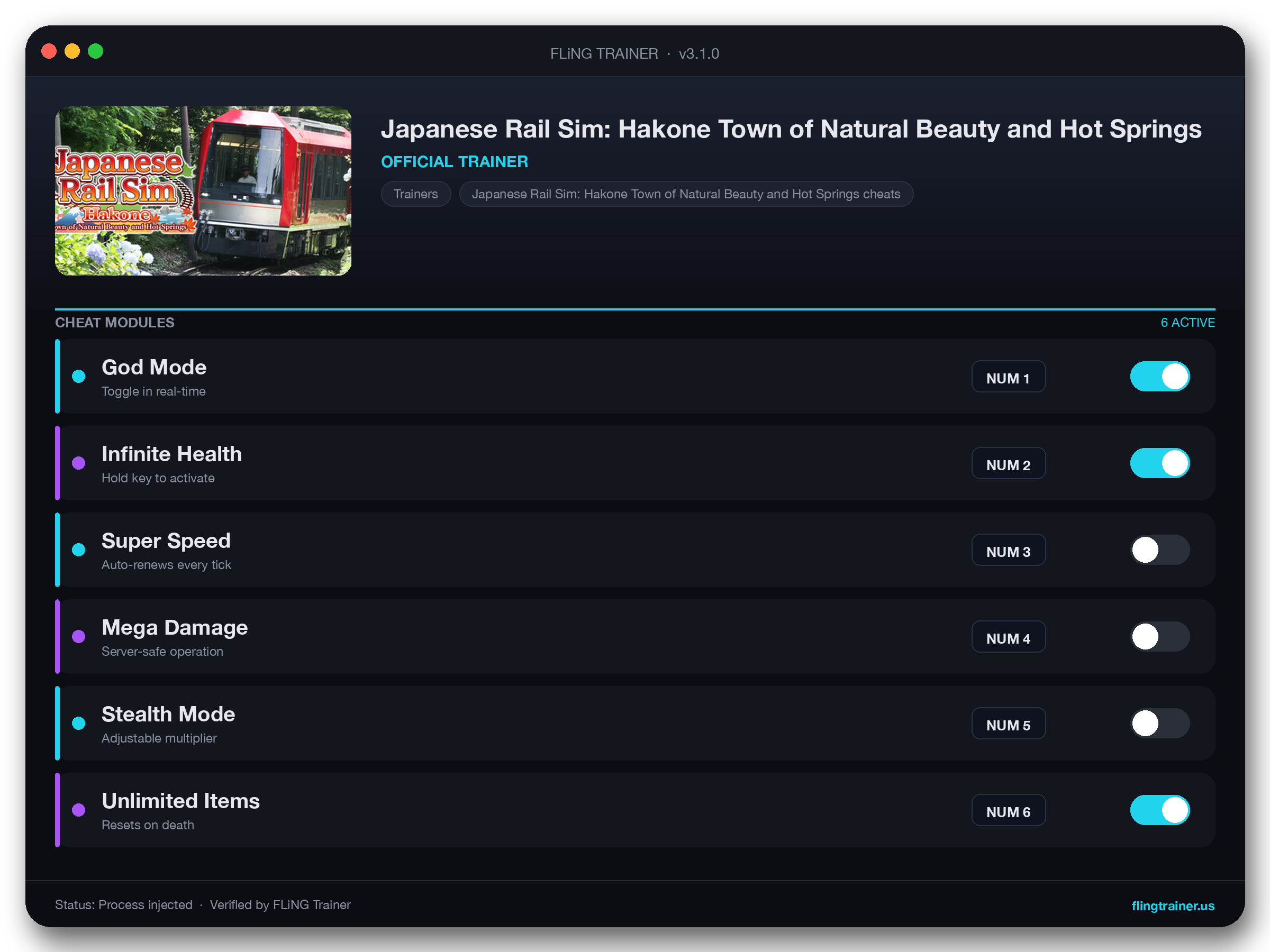Click the purple dot beside Unlimited Items
1270x952 pixels.
click(79, 810)
